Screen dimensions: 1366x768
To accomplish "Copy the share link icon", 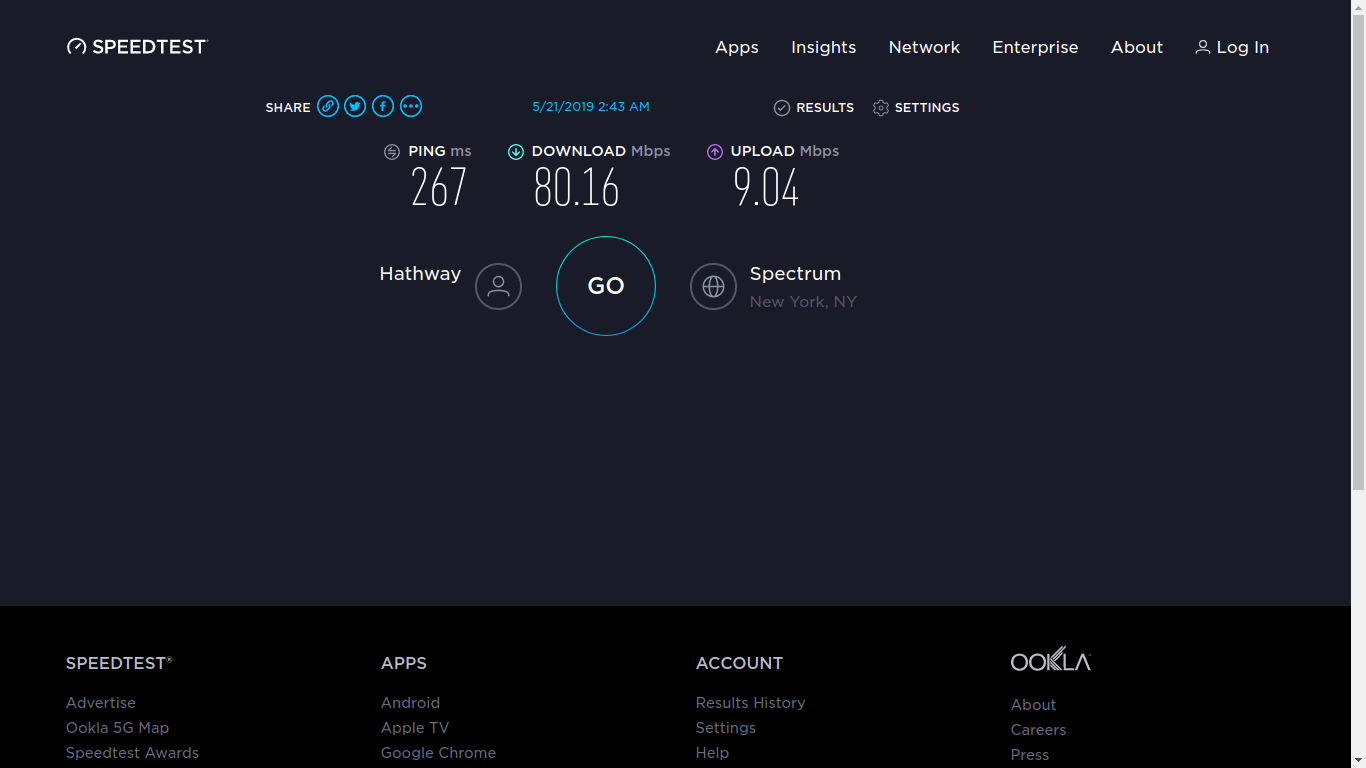I will point(328,106).
